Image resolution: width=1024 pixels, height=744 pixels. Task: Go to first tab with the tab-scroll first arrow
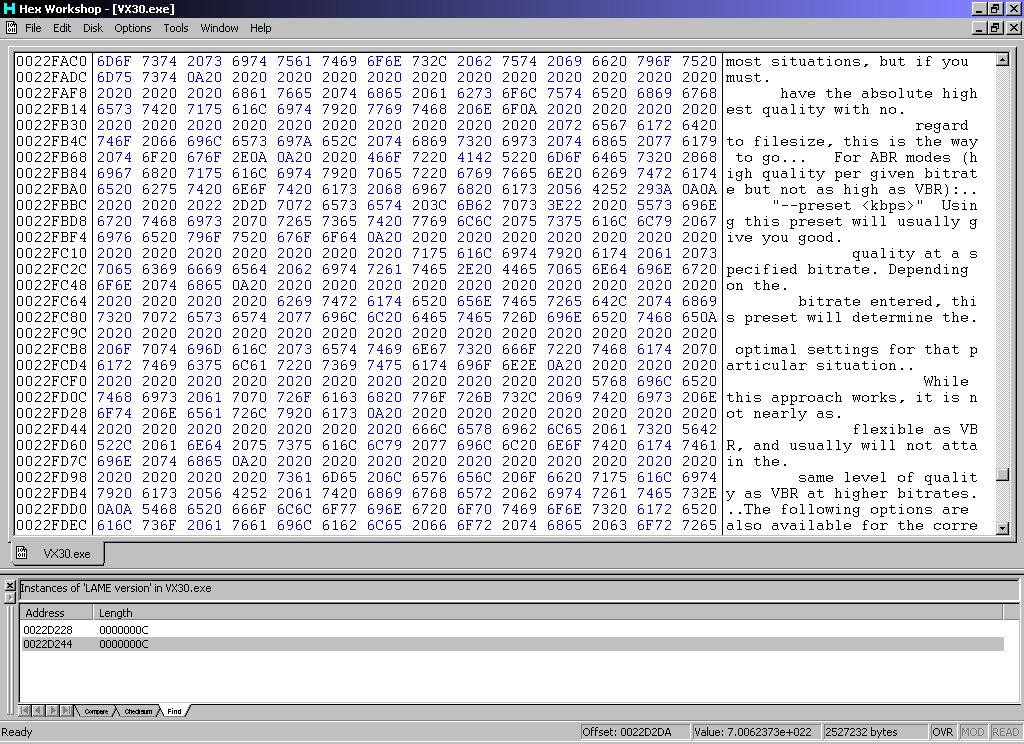[25, 710]
